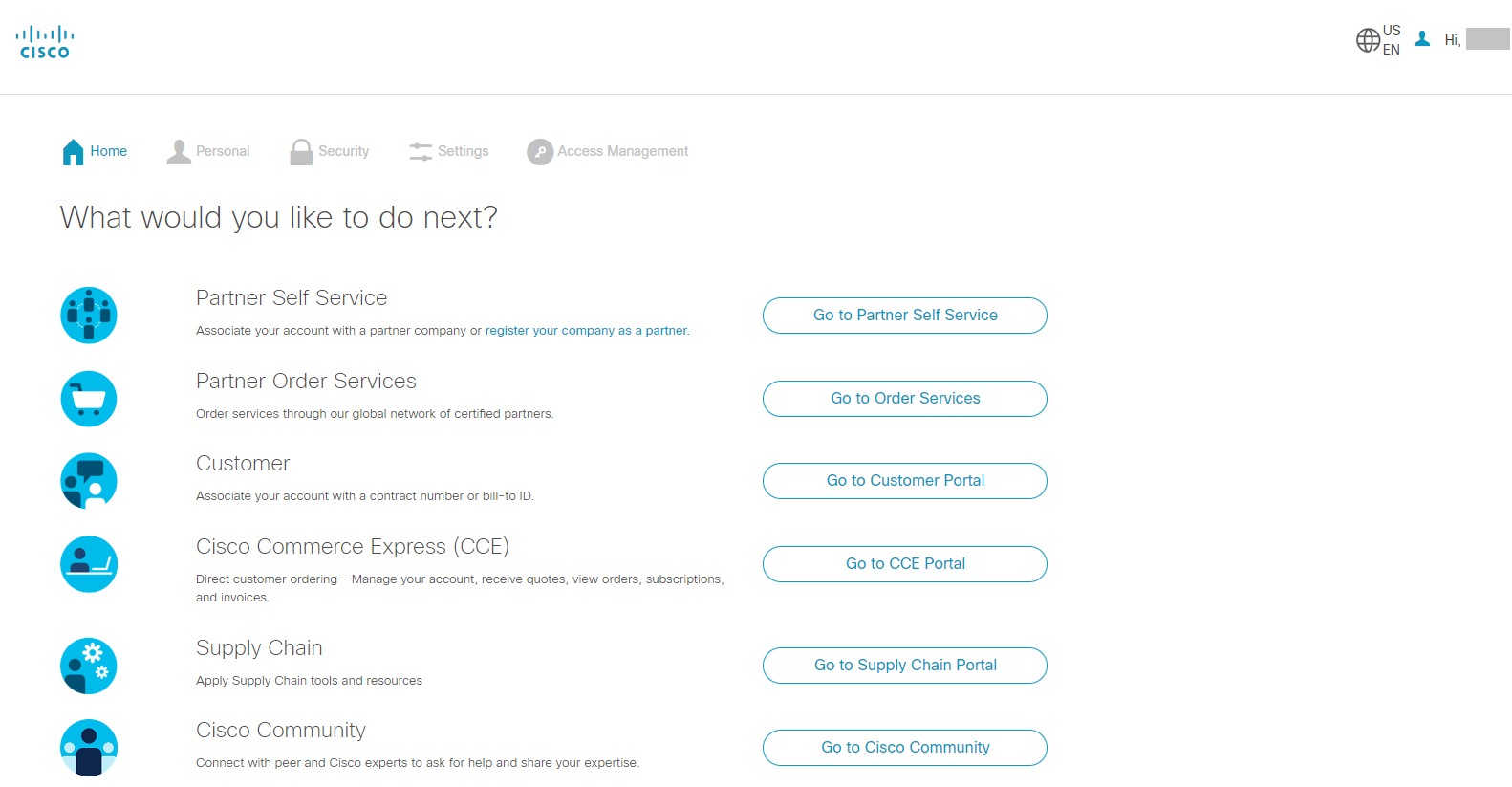Click the Partner Self Service icon
The image size is (1512, 787).
point(89,316)
